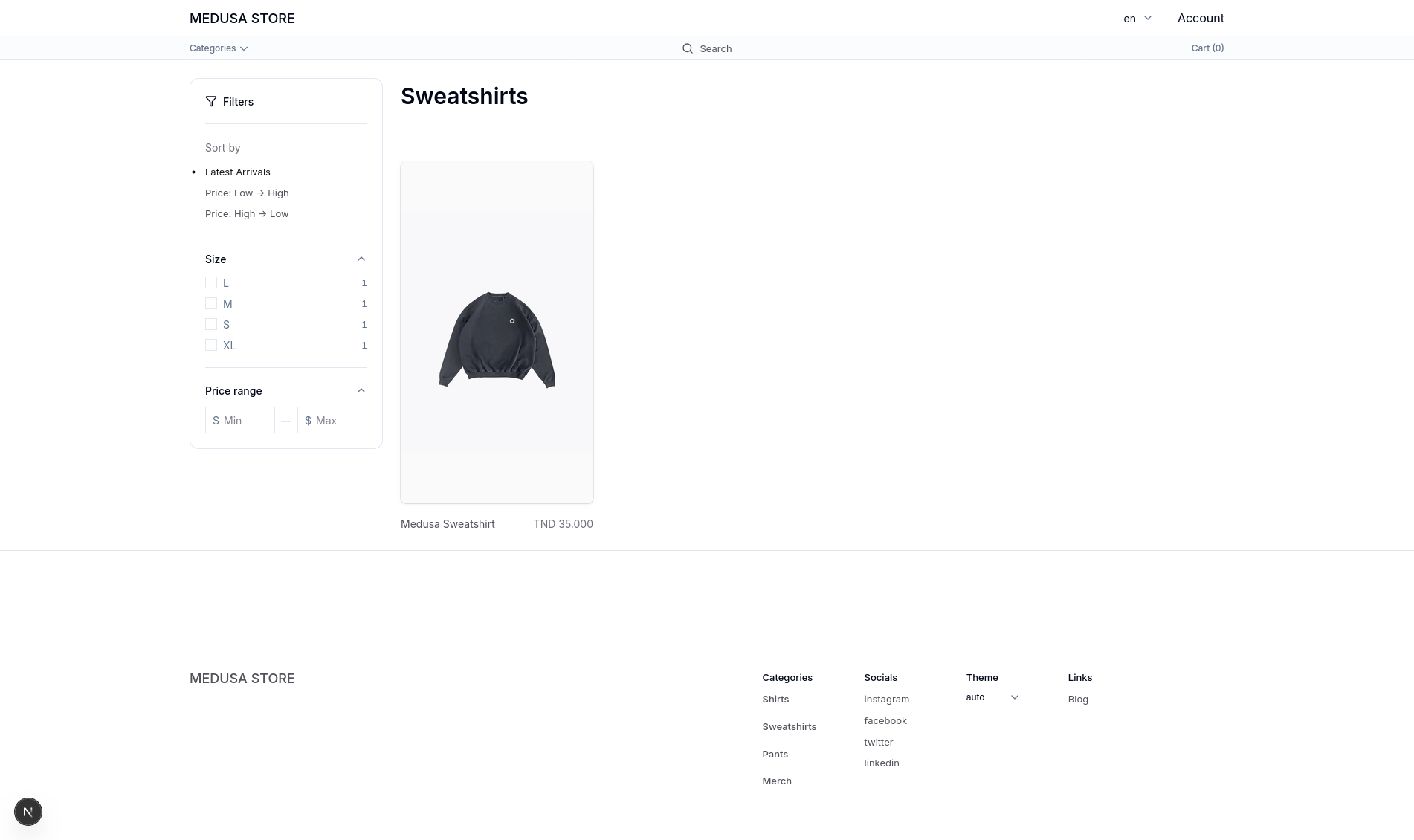Click the footer MEDUSA STORE logo
This screenshot has width=1414, height=840.
click(242, 678)
